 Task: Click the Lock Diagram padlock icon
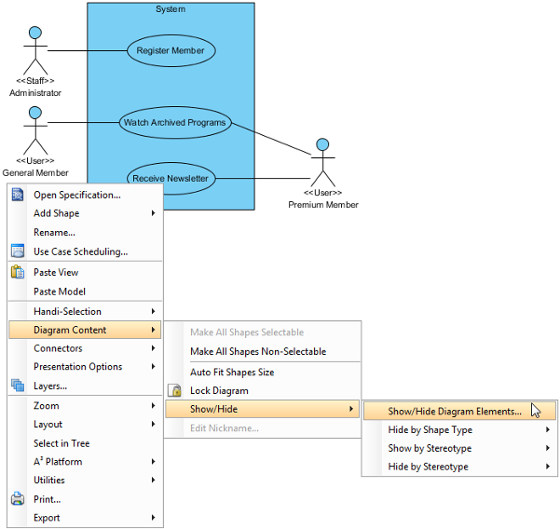pos(175,390)
